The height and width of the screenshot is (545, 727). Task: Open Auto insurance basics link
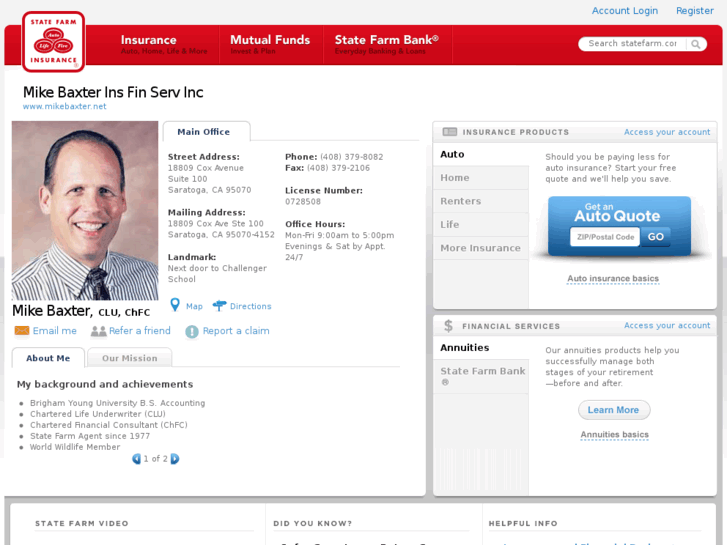(x=613, y=279)
